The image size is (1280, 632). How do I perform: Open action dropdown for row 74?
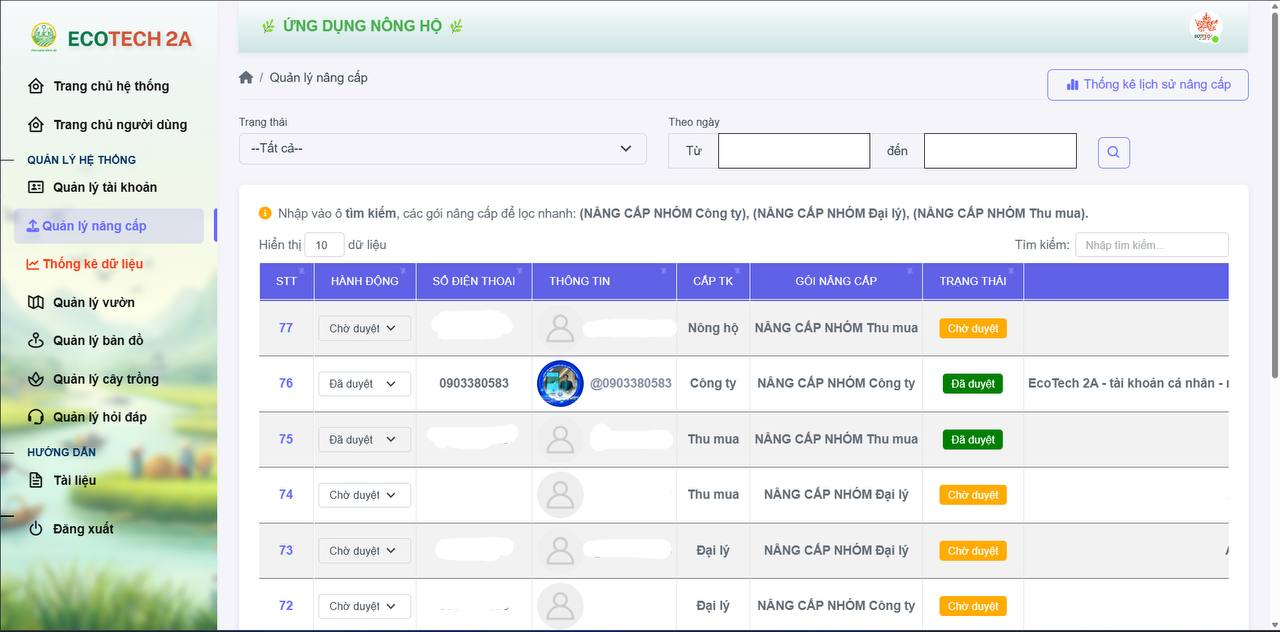pos(364,495)
